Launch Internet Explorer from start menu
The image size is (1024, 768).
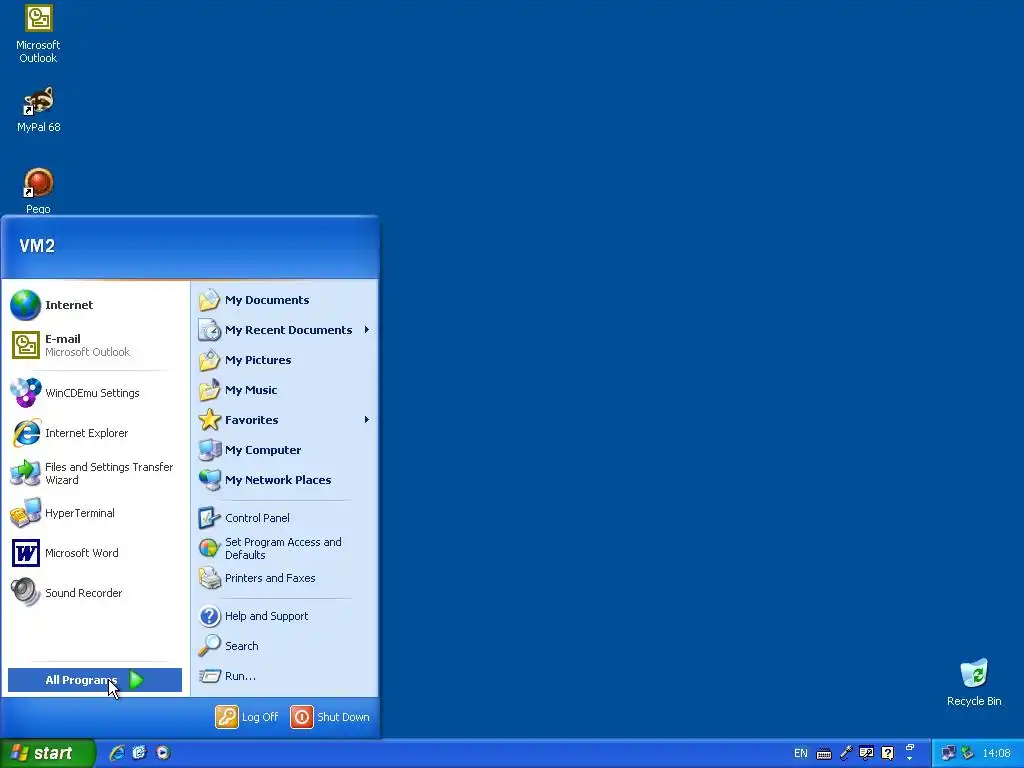pyautogui.click(x=95, y=433)
